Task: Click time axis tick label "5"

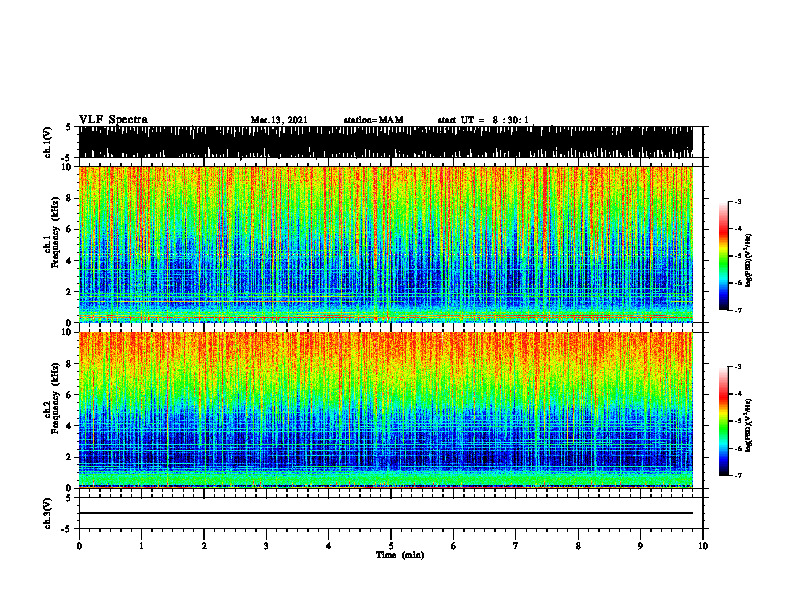Action: point(391,546)
